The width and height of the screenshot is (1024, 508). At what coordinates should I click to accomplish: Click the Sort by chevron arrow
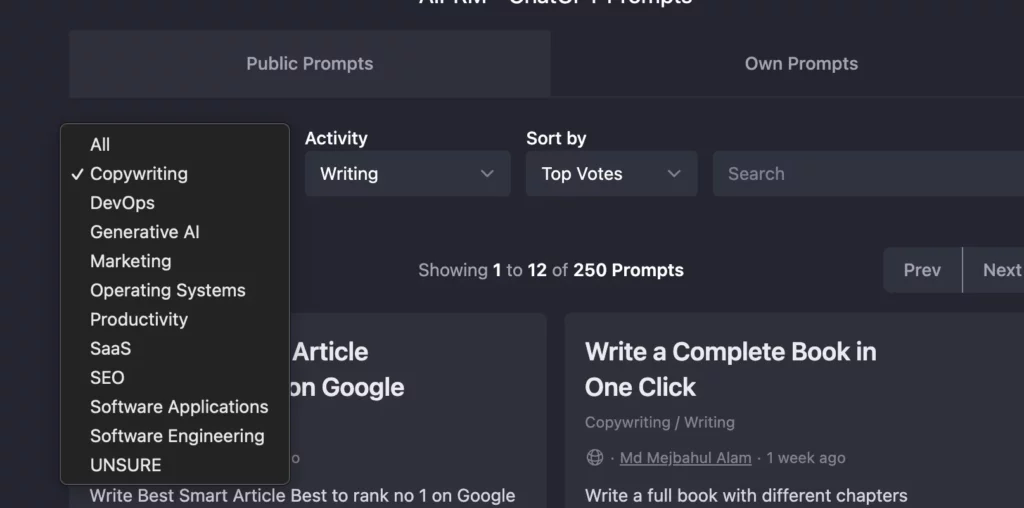674,174
